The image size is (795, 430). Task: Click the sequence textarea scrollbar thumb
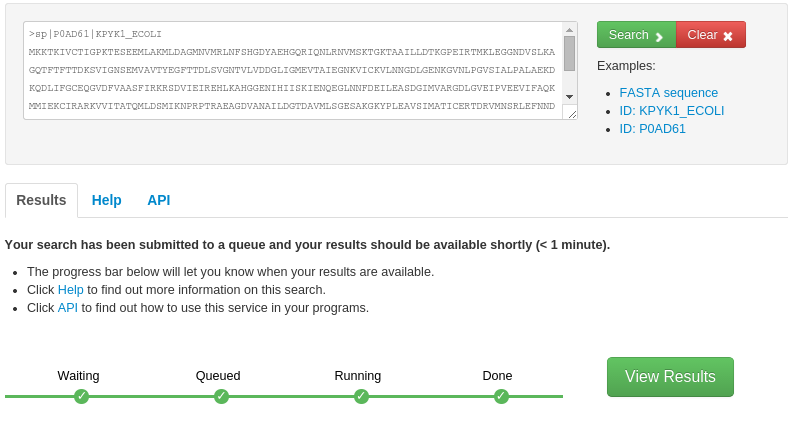point(569,53)
